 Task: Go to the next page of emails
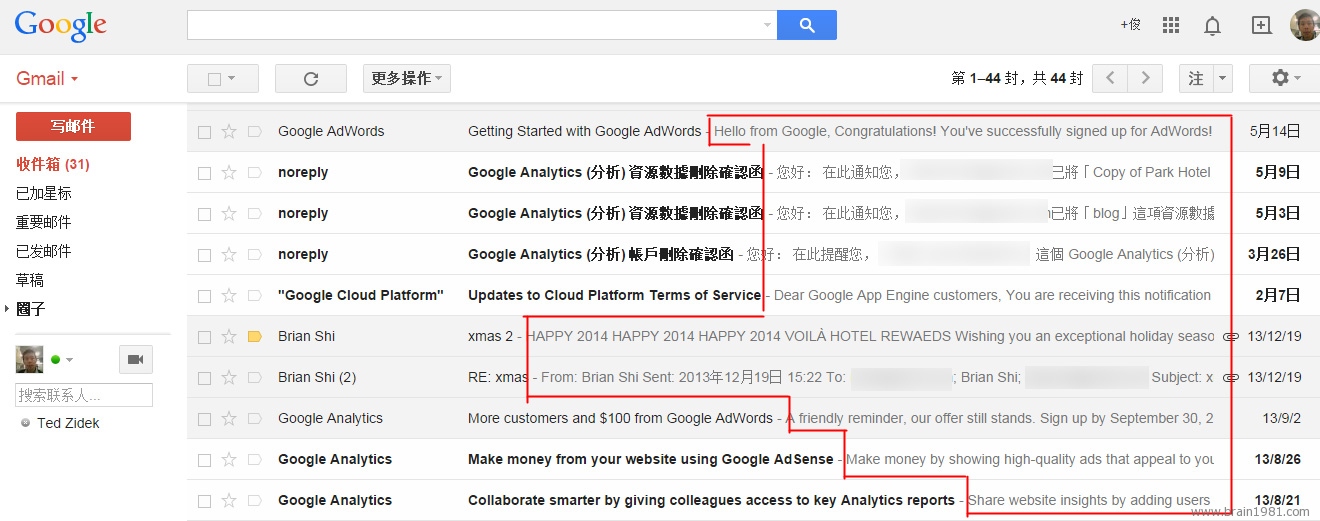1145,78
